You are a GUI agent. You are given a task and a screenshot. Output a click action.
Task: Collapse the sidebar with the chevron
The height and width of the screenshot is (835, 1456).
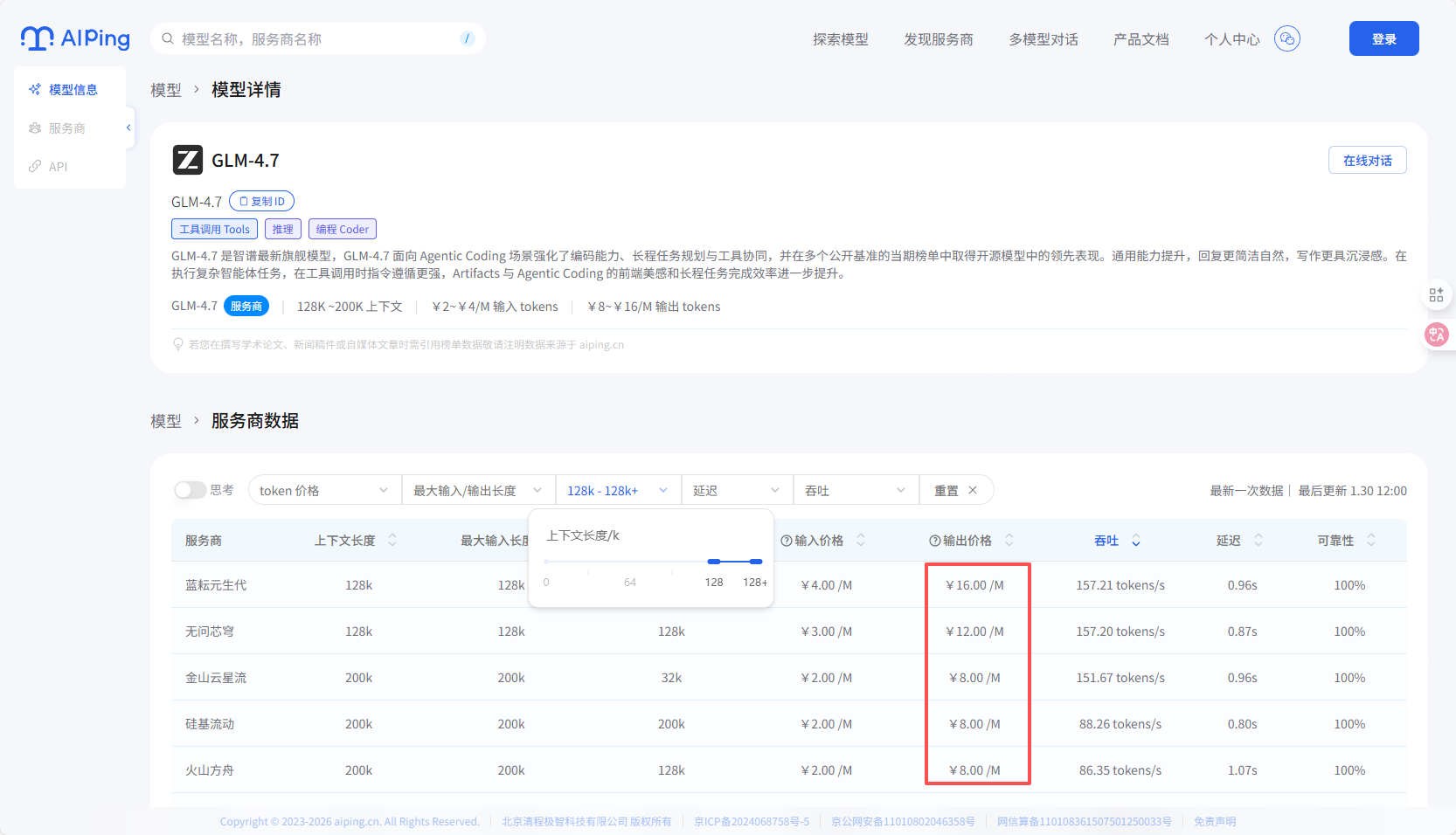(x=128, y=128)
